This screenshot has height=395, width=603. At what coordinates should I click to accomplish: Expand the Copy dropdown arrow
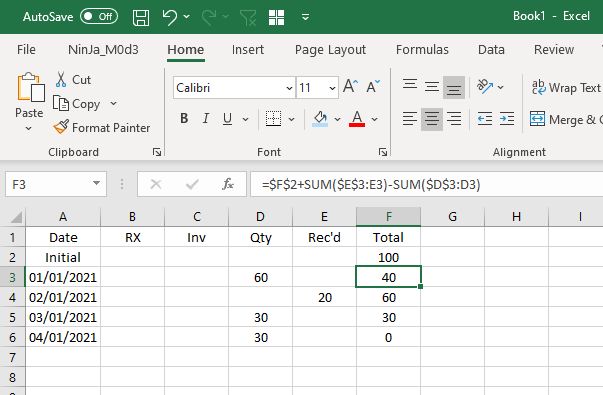pyautogui.click(x=113, y=103)
